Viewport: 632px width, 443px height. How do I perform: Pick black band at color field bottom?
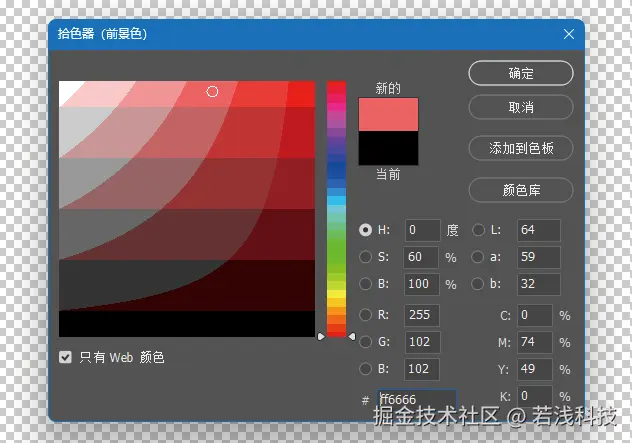[x=187, y=324]
